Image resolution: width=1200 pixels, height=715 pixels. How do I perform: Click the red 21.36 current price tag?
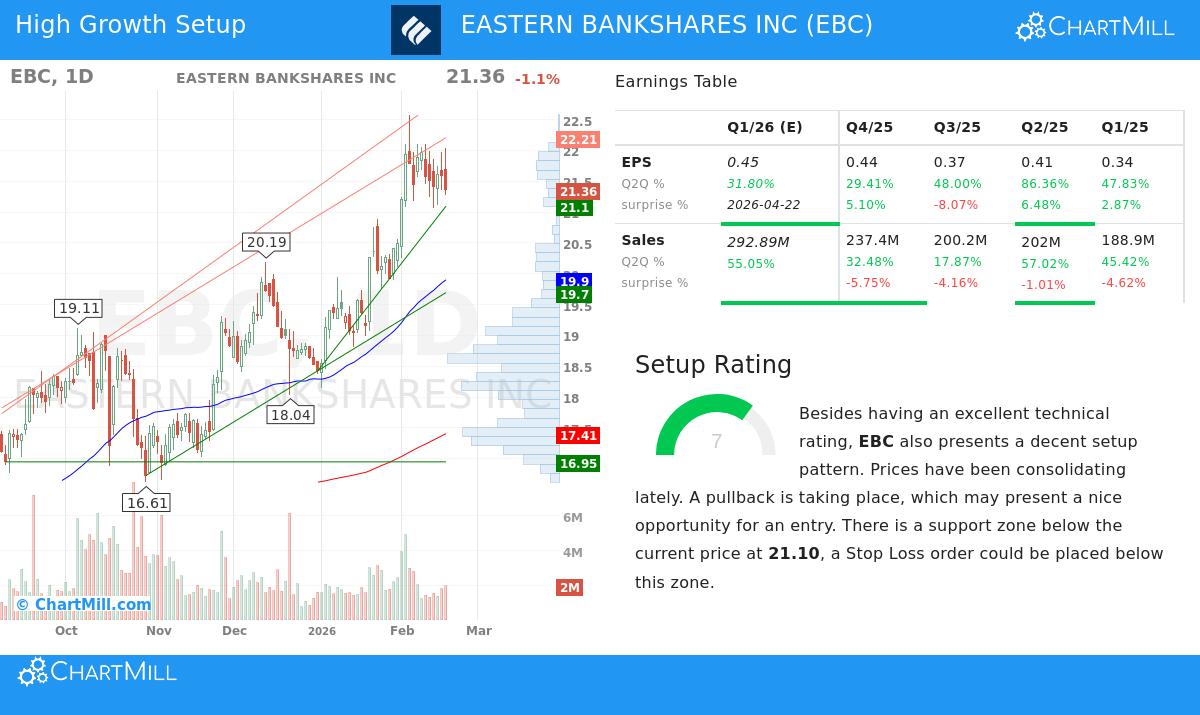point(578,192)
